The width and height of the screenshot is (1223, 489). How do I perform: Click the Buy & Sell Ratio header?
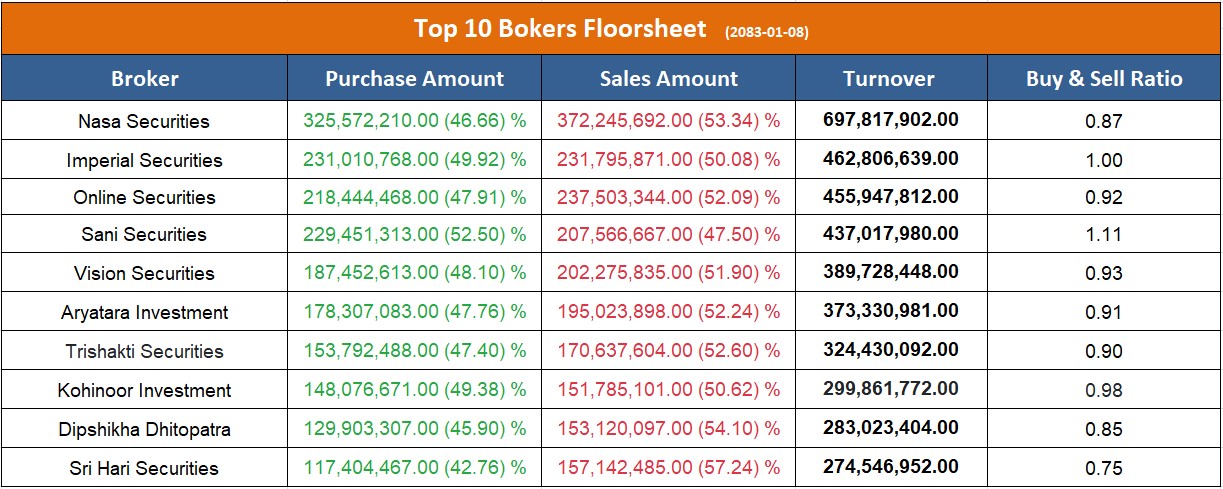(x=1104, y=79)
